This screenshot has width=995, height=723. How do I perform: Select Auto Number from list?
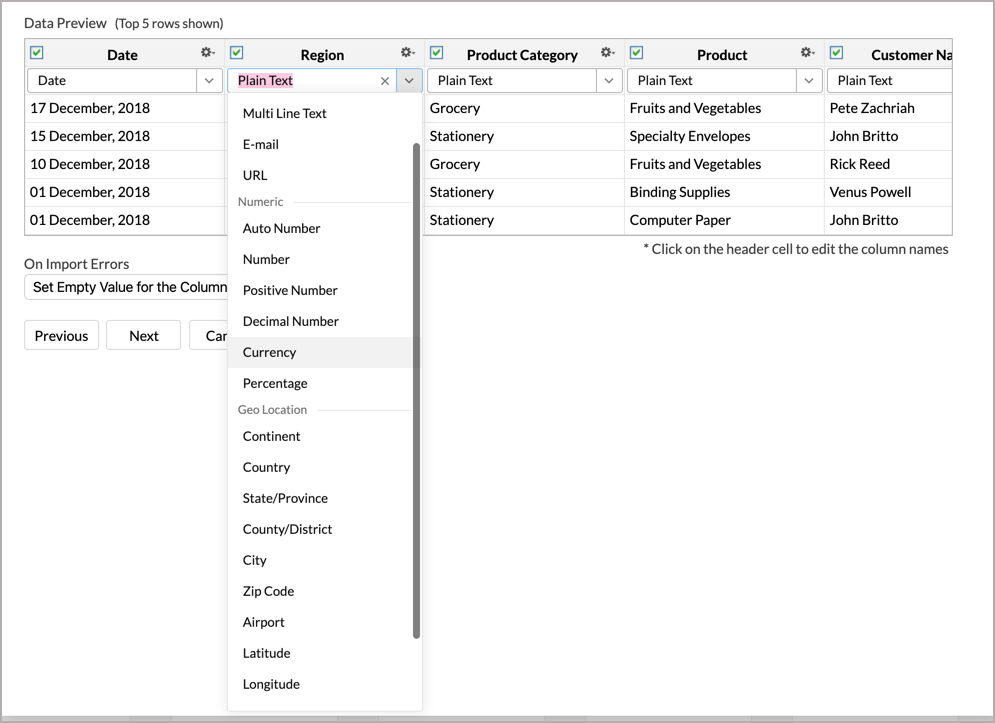point(320,229)
